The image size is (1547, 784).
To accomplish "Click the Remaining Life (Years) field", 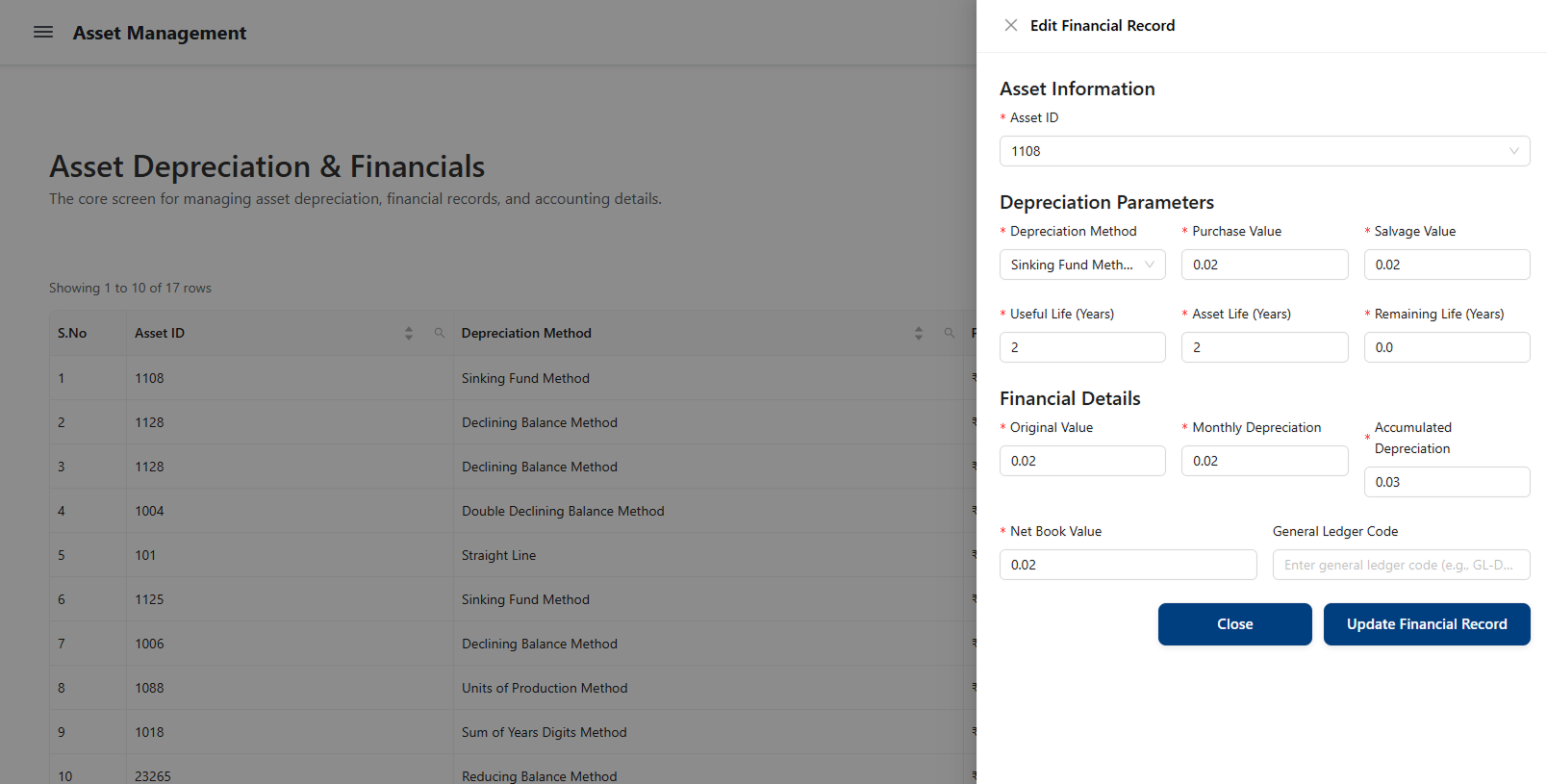I will (1446, 347).
